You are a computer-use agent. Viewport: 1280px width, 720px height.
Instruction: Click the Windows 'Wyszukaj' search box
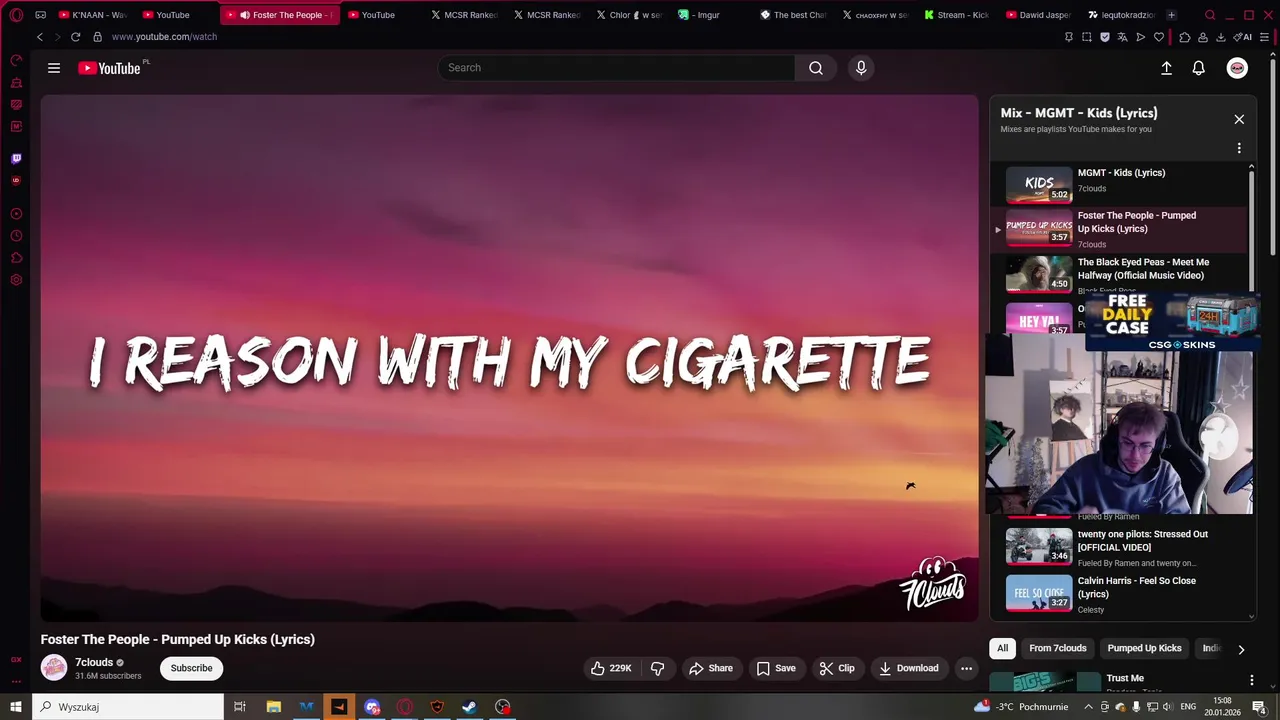[128, 707]
